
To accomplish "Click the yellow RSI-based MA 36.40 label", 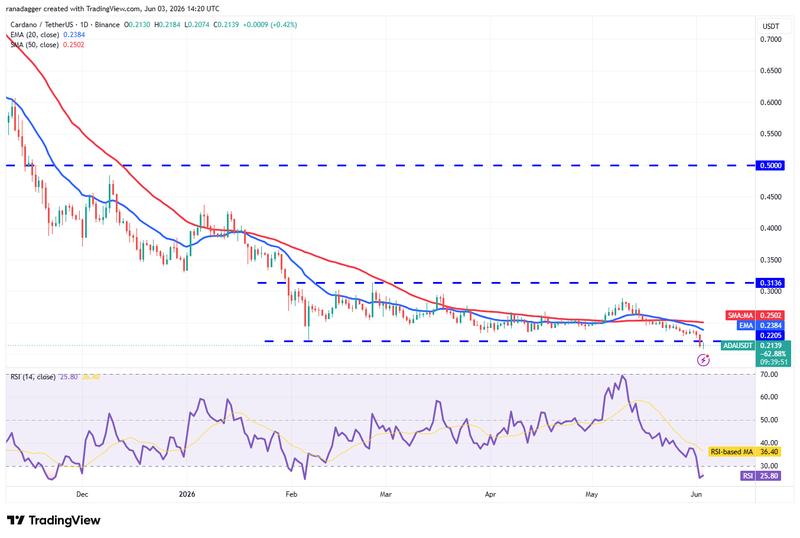I will click(x=744, y=452).
